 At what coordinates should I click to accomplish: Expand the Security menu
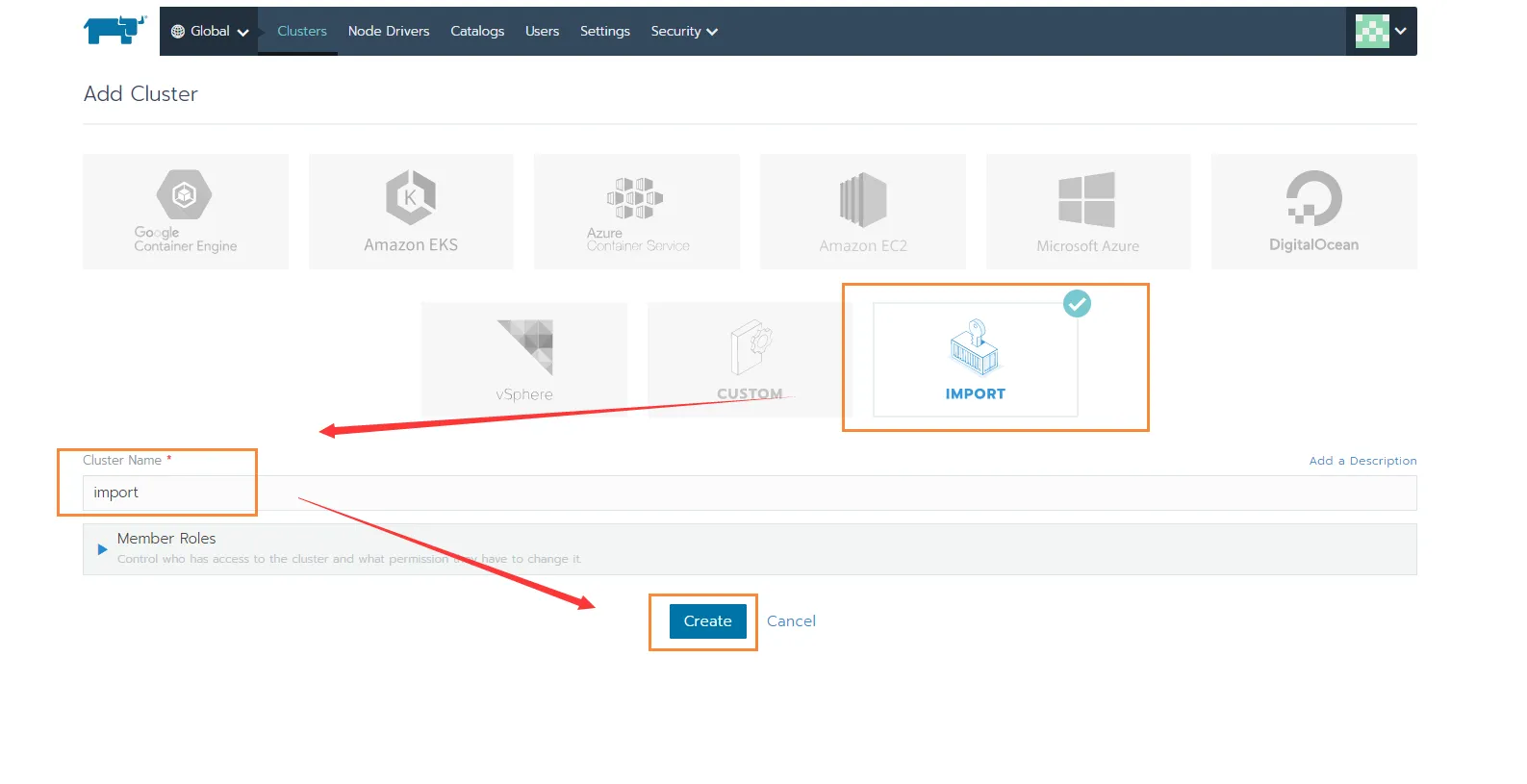click(x=684, y=31)
